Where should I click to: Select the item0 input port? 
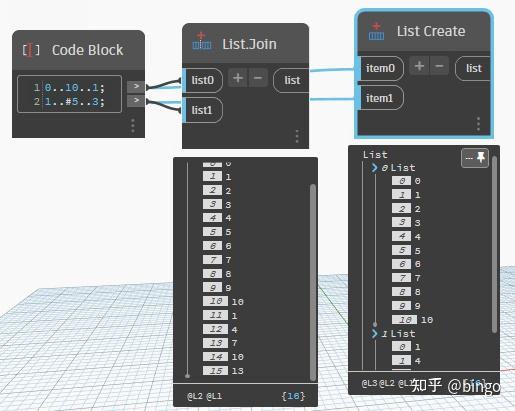(380, 68)
